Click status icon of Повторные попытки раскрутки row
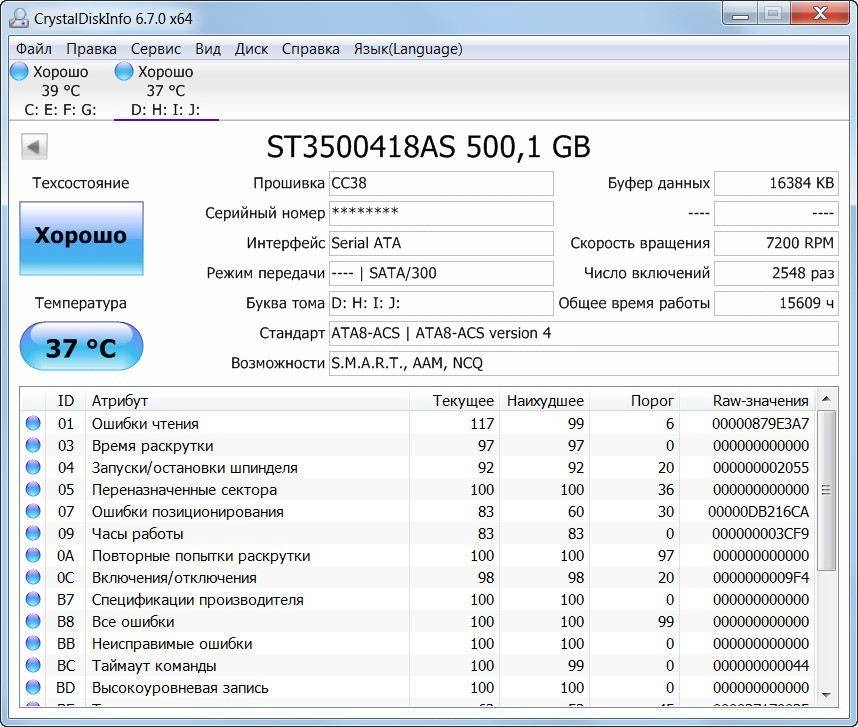The height and width of the screenshot is (727, 858). (x=33, y=555)
